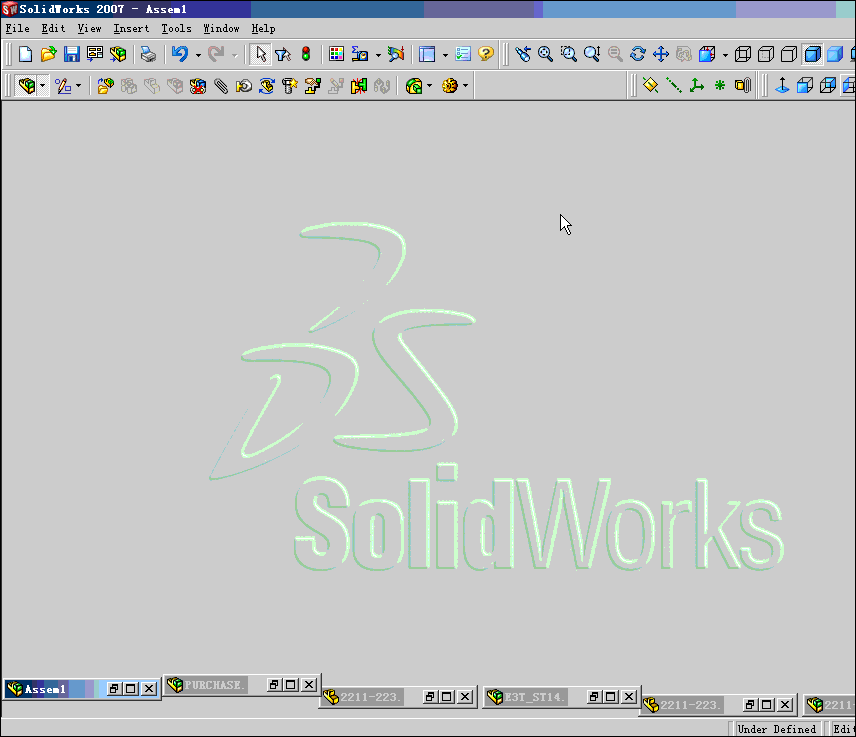Open dropdown beside the panel display icon
This screenshot has height=737, width=856.
click(x=445, y=55)
